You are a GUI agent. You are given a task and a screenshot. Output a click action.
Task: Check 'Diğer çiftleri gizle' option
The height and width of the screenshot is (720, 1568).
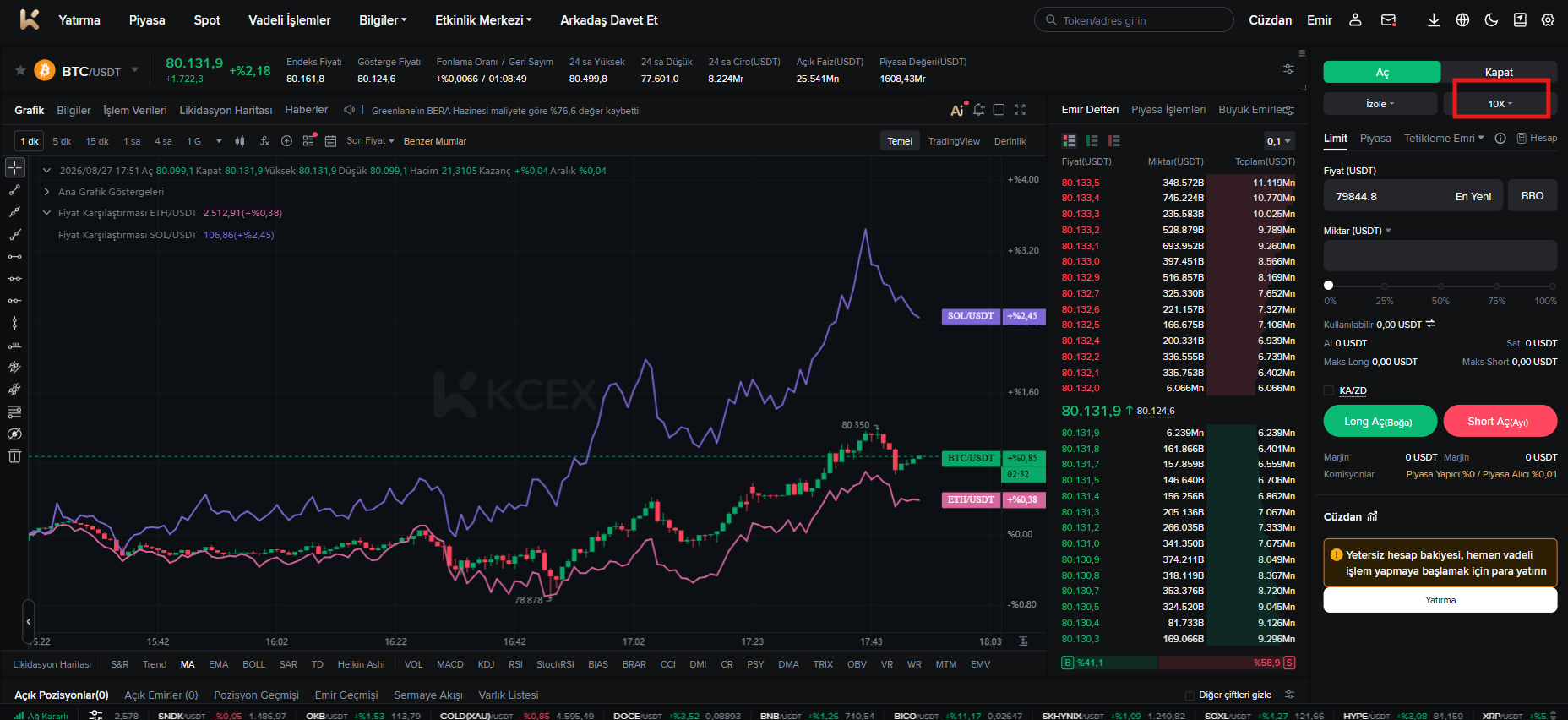(x=1190, y=695)
